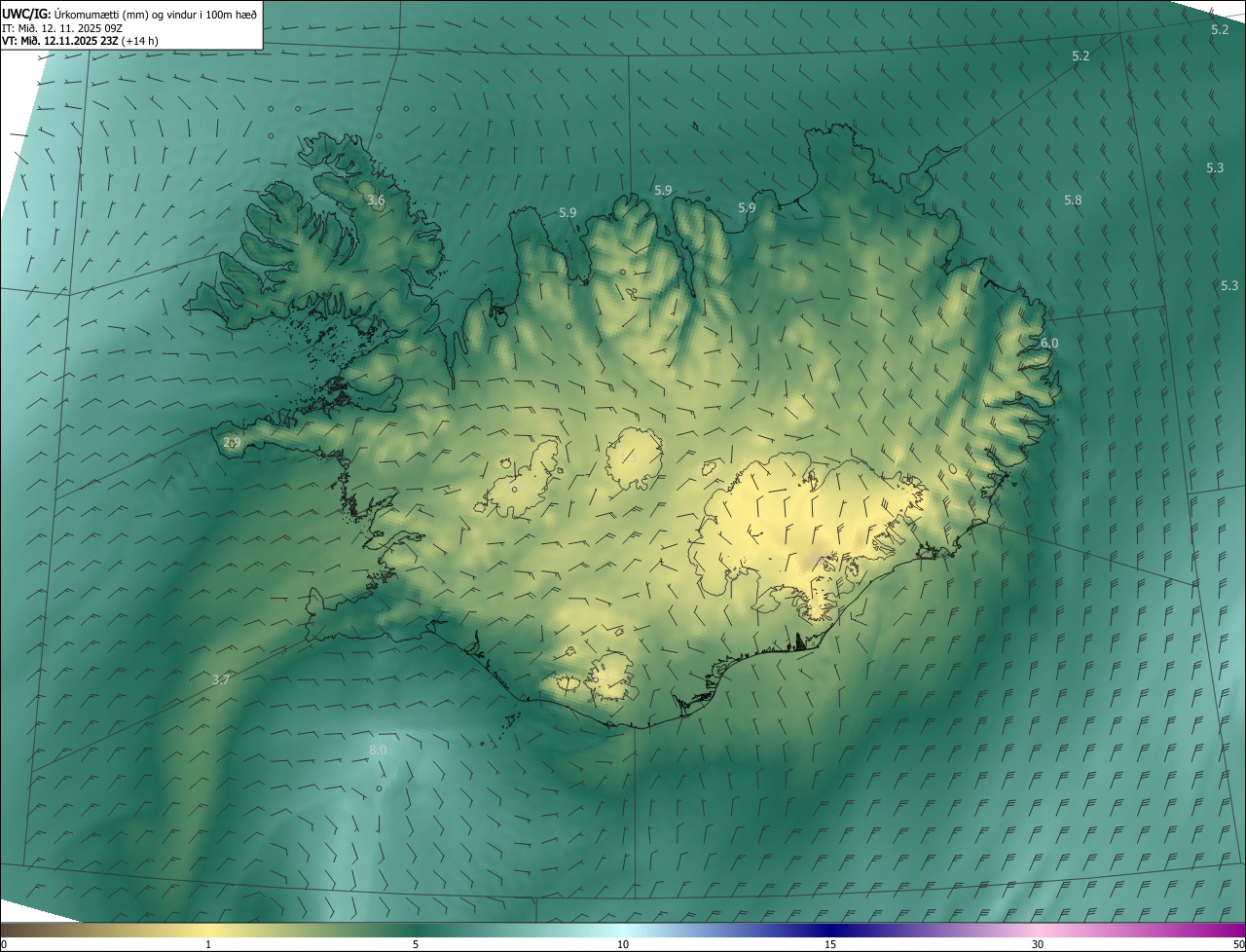Click the 8.0 value label over the southwest ocean
The image size is (1246, 952).
click(x=378, y=751)
